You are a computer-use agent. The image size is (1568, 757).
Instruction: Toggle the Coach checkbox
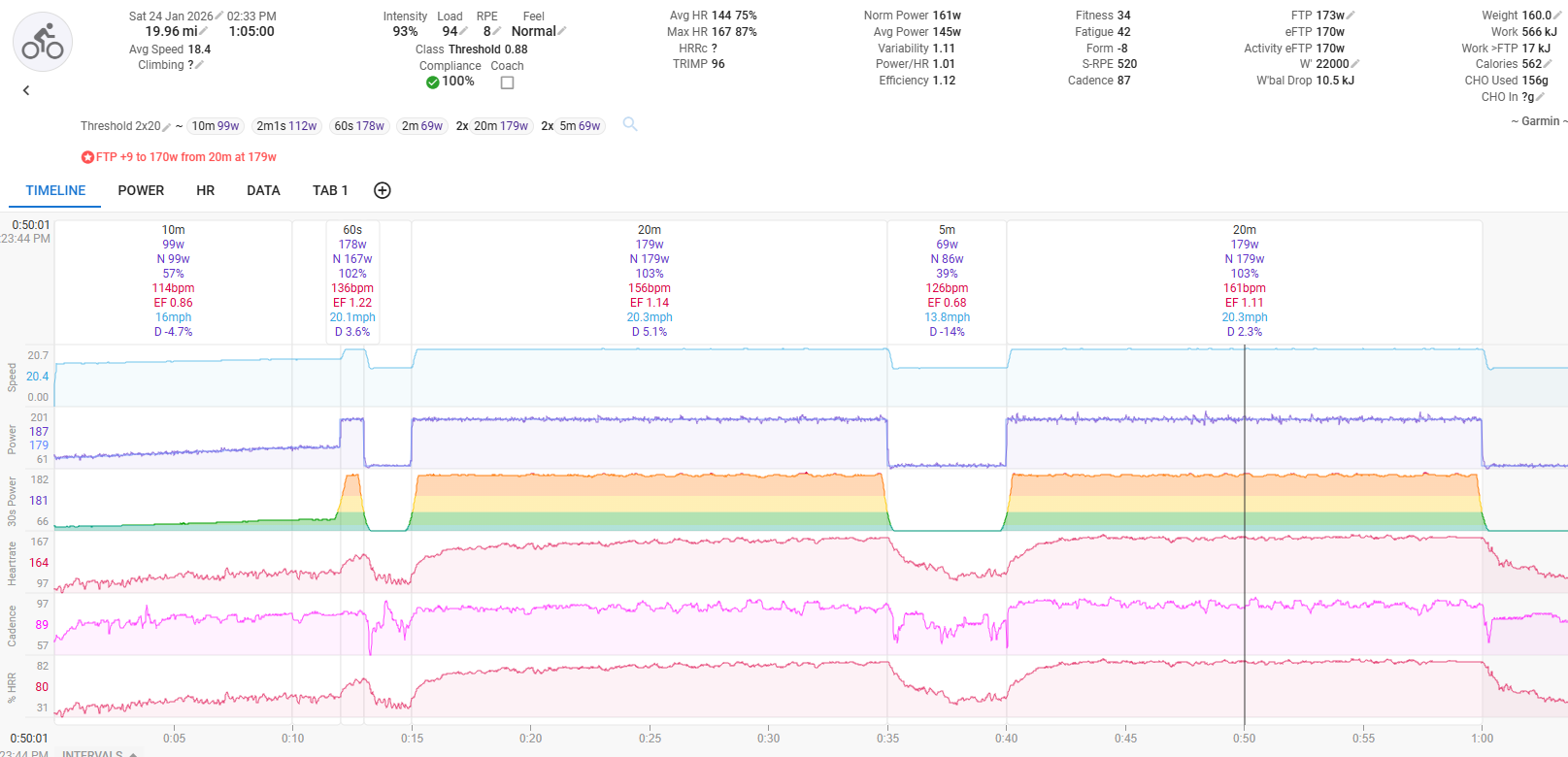point(507,82)
